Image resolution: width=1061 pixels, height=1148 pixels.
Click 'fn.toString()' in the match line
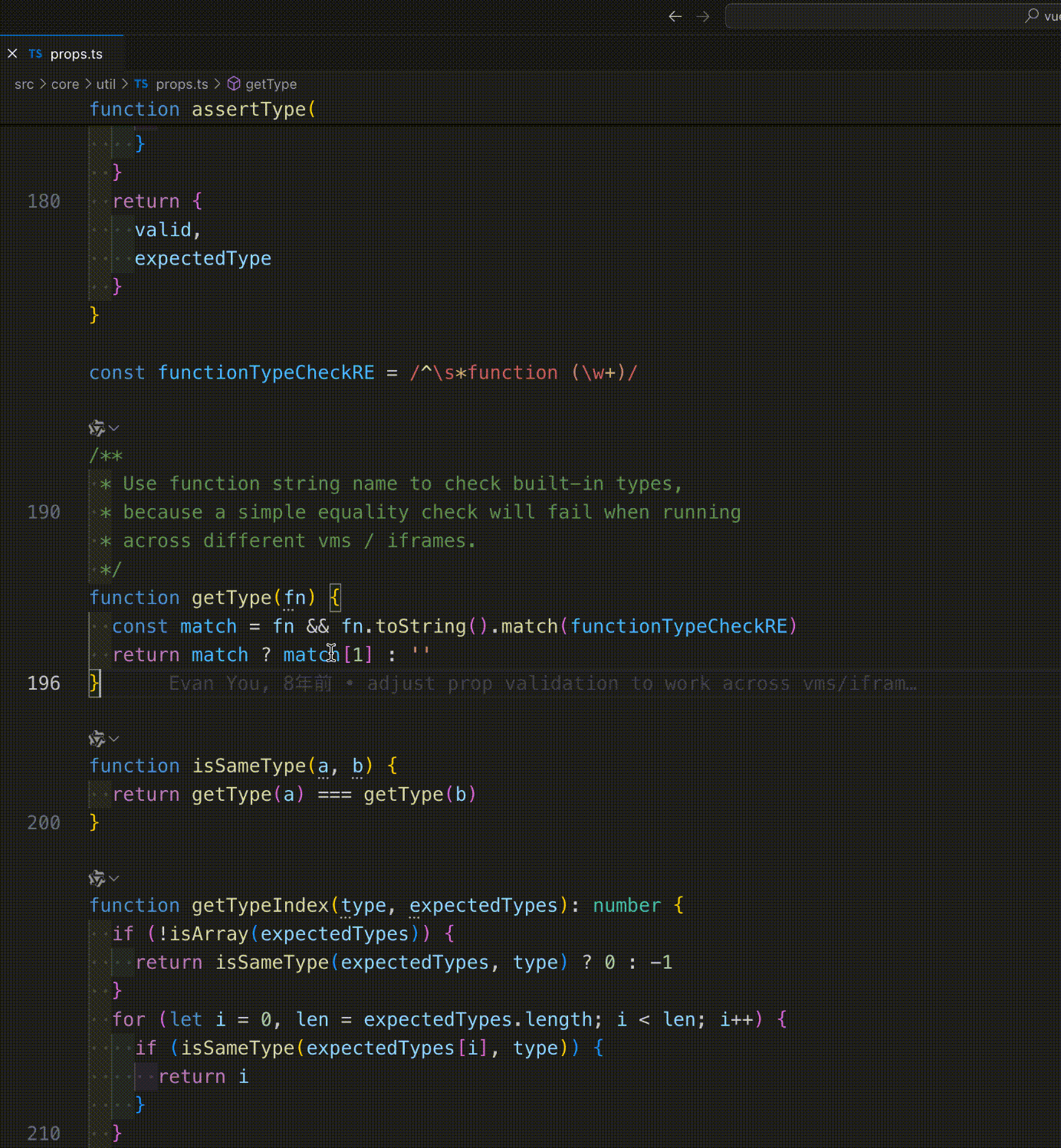coord(415,627)
